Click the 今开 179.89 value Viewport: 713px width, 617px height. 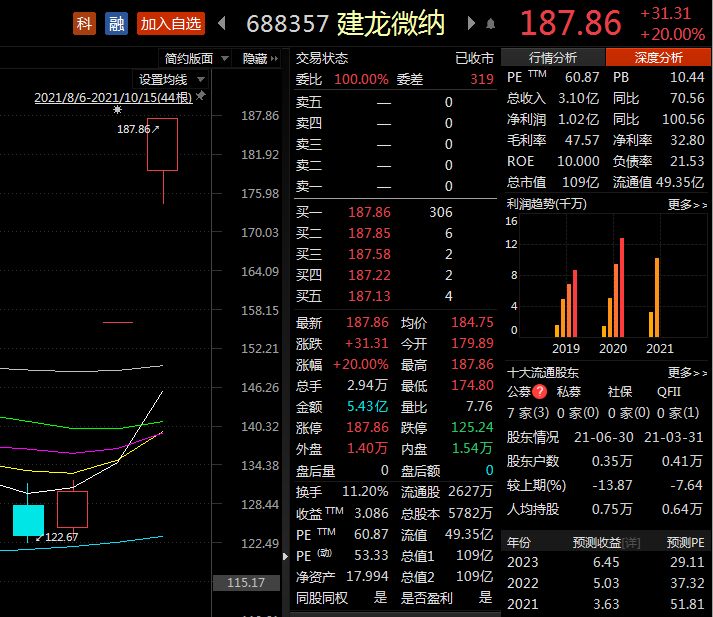pos(472,343)
